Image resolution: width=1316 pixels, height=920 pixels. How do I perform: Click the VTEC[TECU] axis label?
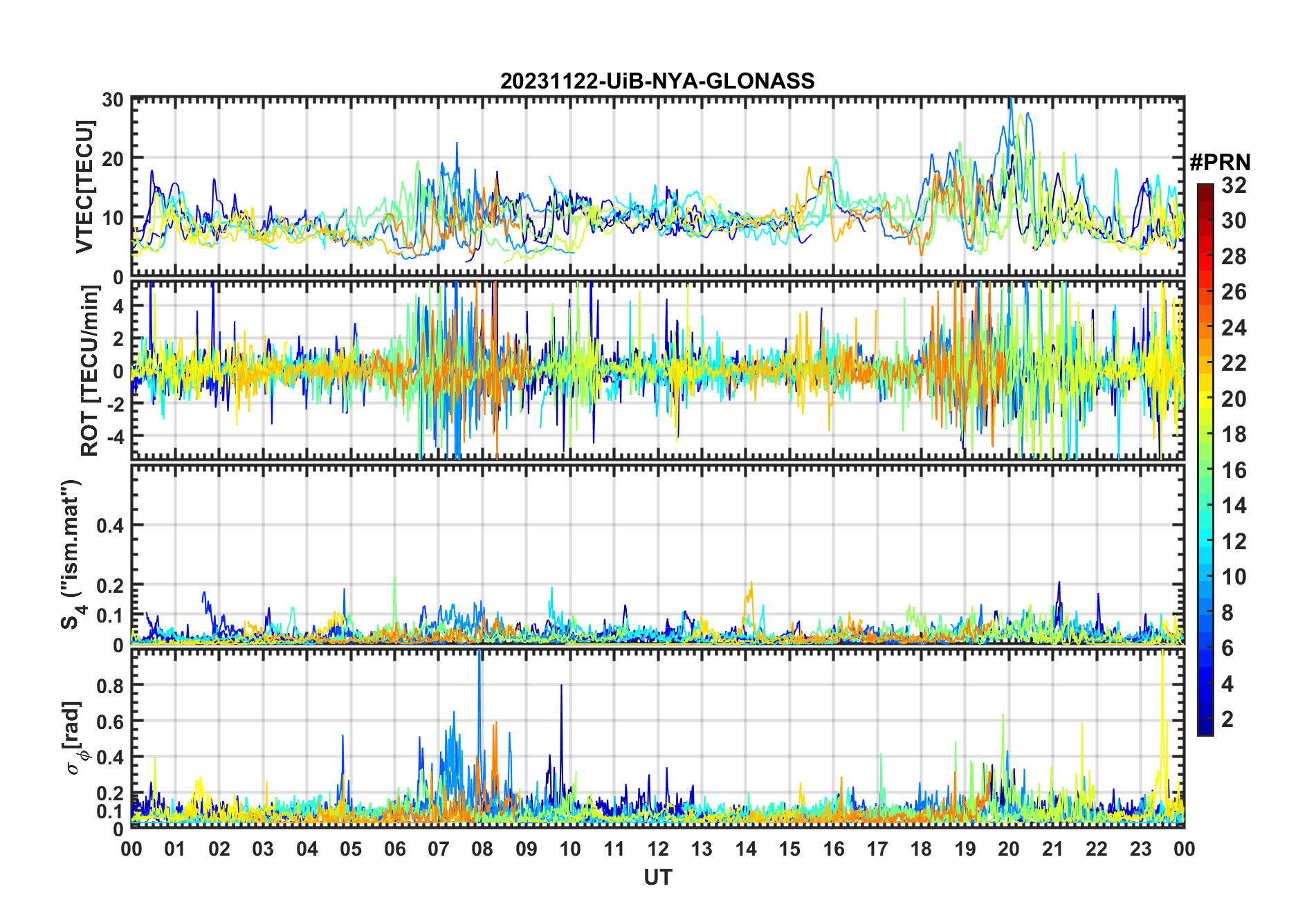point(84,187)
